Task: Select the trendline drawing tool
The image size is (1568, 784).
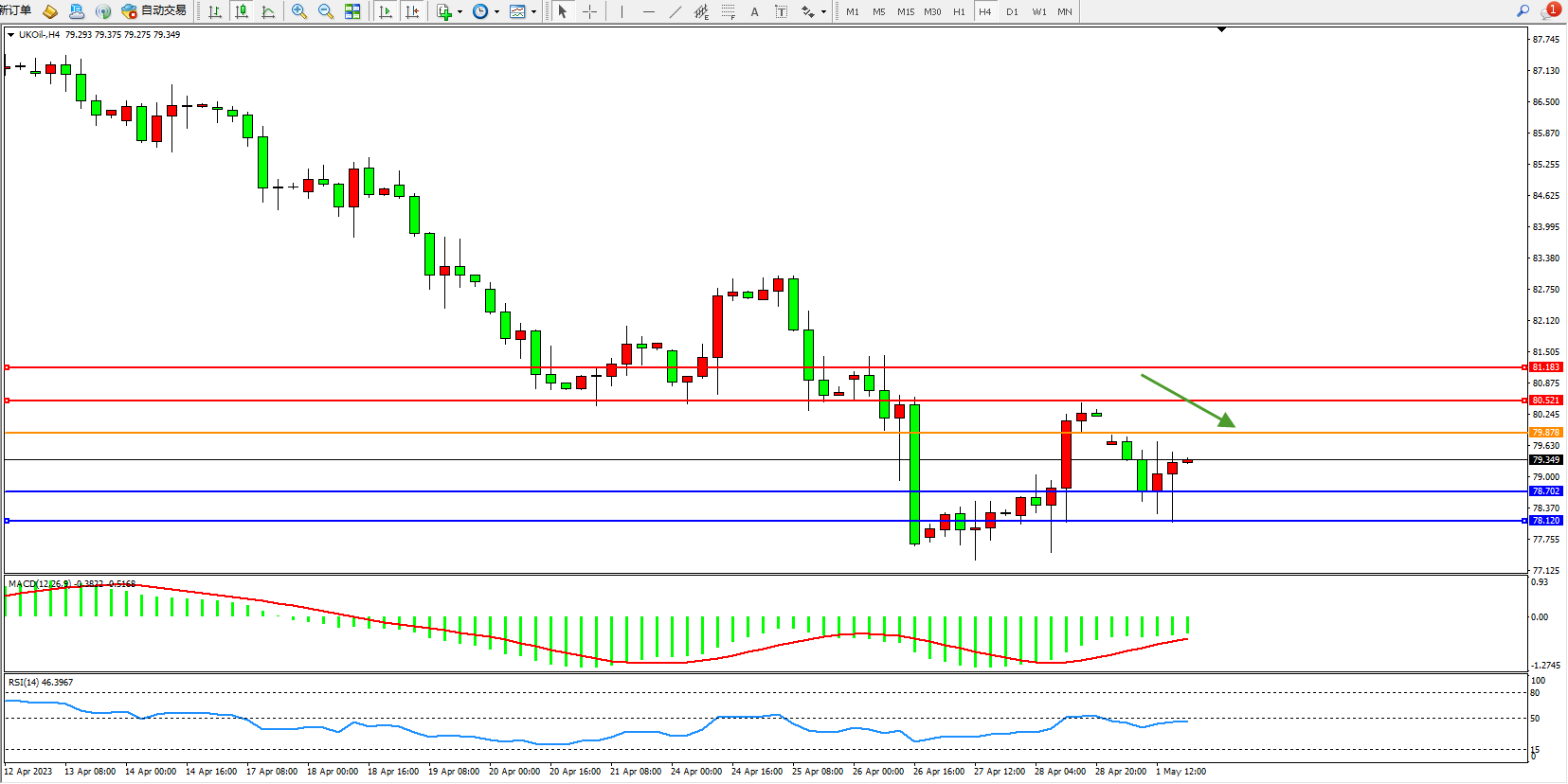Action: point(675,11)
